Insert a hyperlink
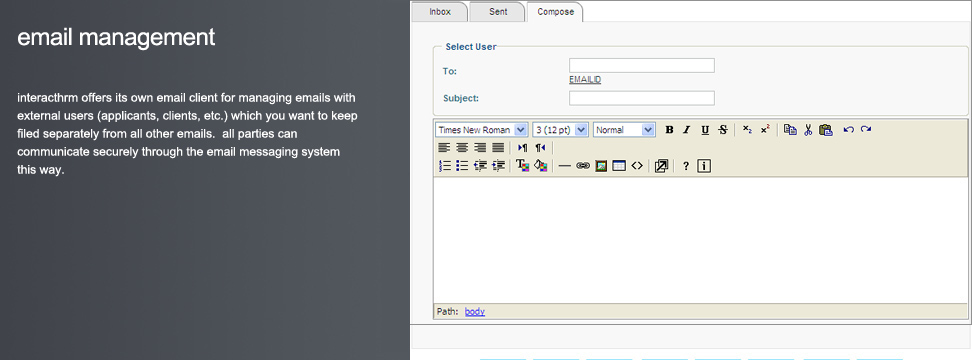Screen dimensions: 972x360 coord(582,166)
